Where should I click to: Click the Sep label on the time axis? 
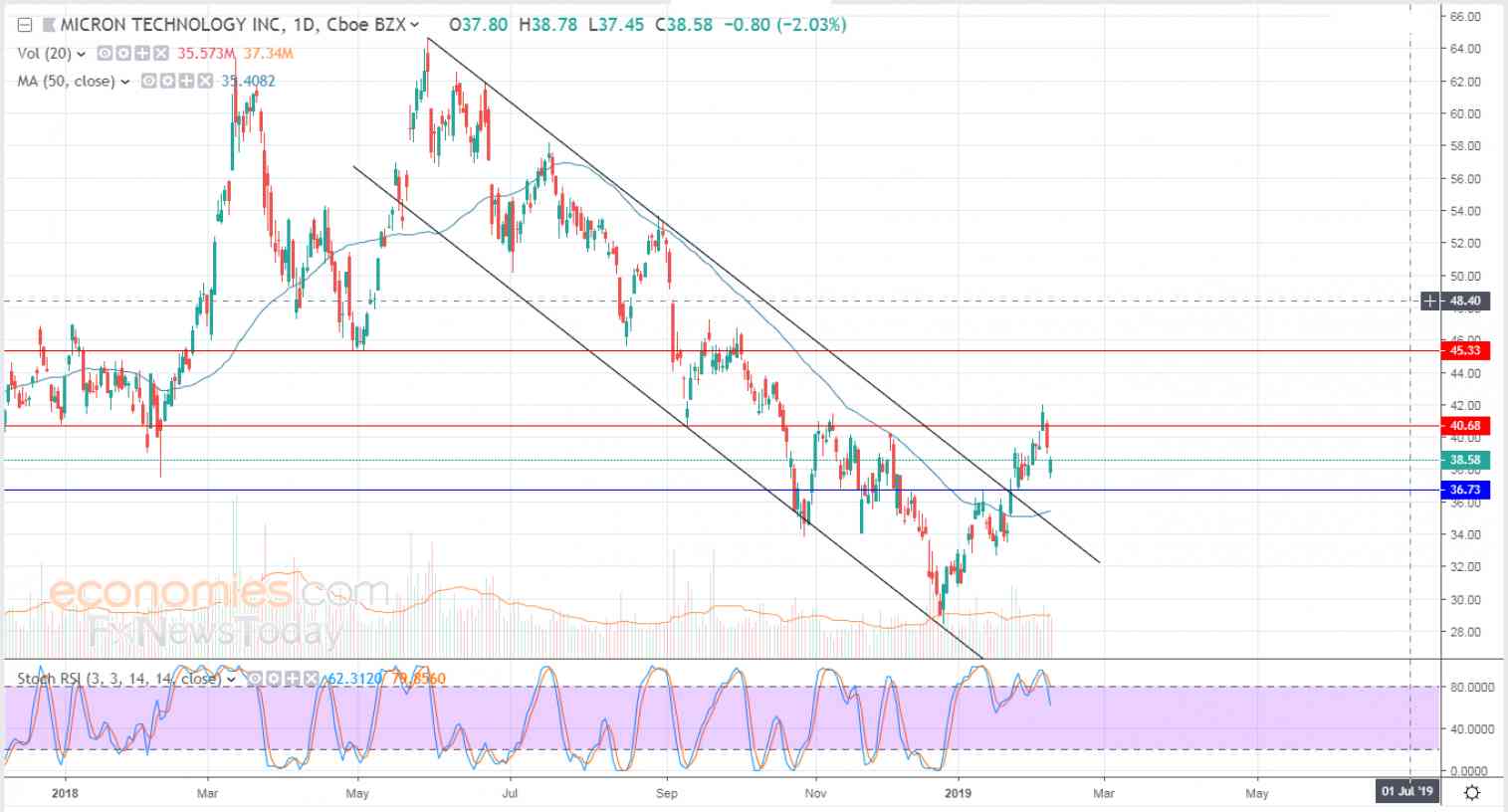click(x=668, y=793)
